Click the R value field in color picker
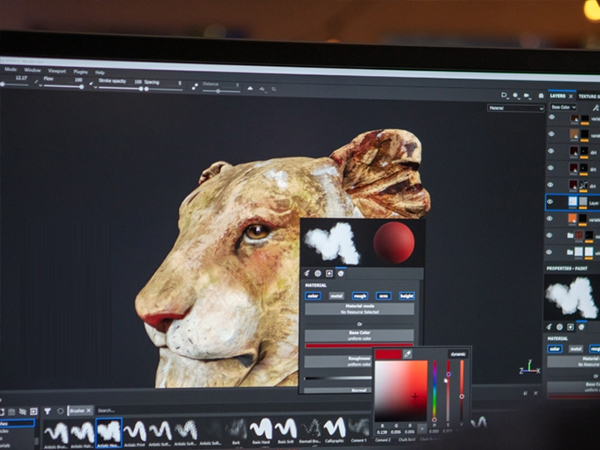Screen dimensions: 600x450 (382, 432)
